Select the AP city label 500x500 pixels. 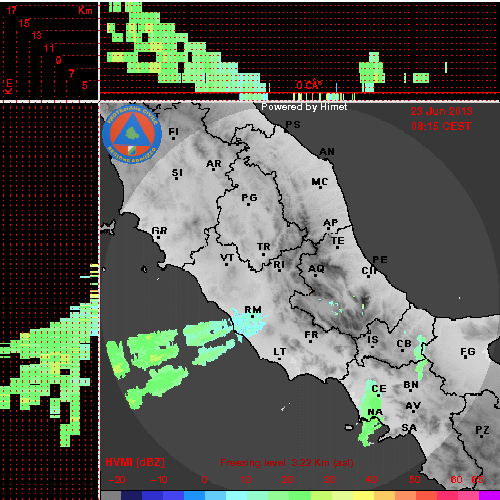coord(331,223)
